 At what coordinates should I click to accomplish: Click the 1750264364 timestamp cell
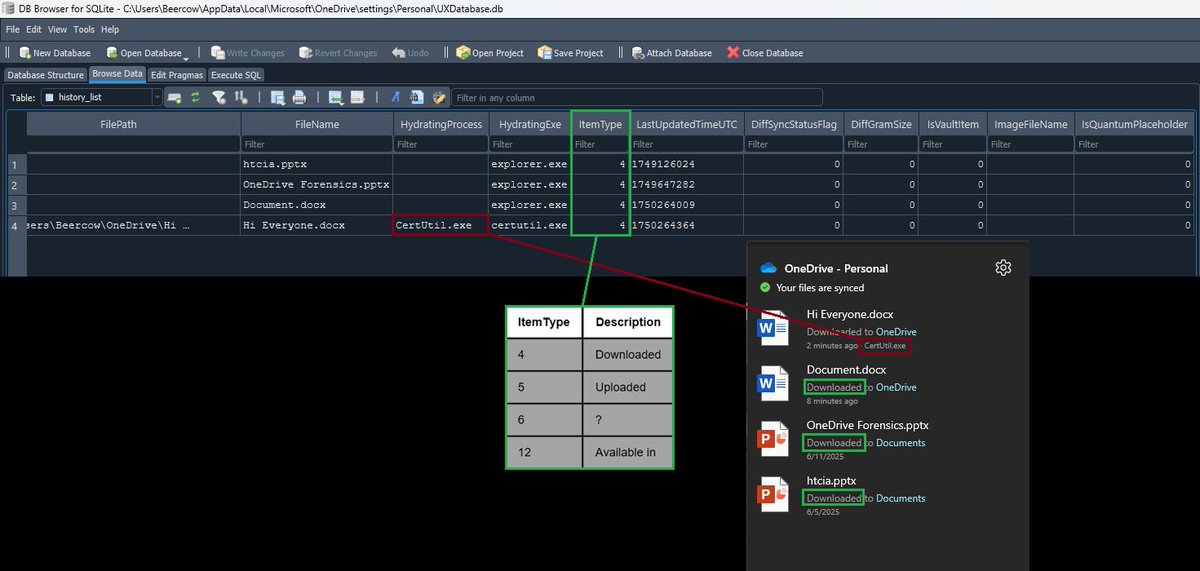coord(687,225)
